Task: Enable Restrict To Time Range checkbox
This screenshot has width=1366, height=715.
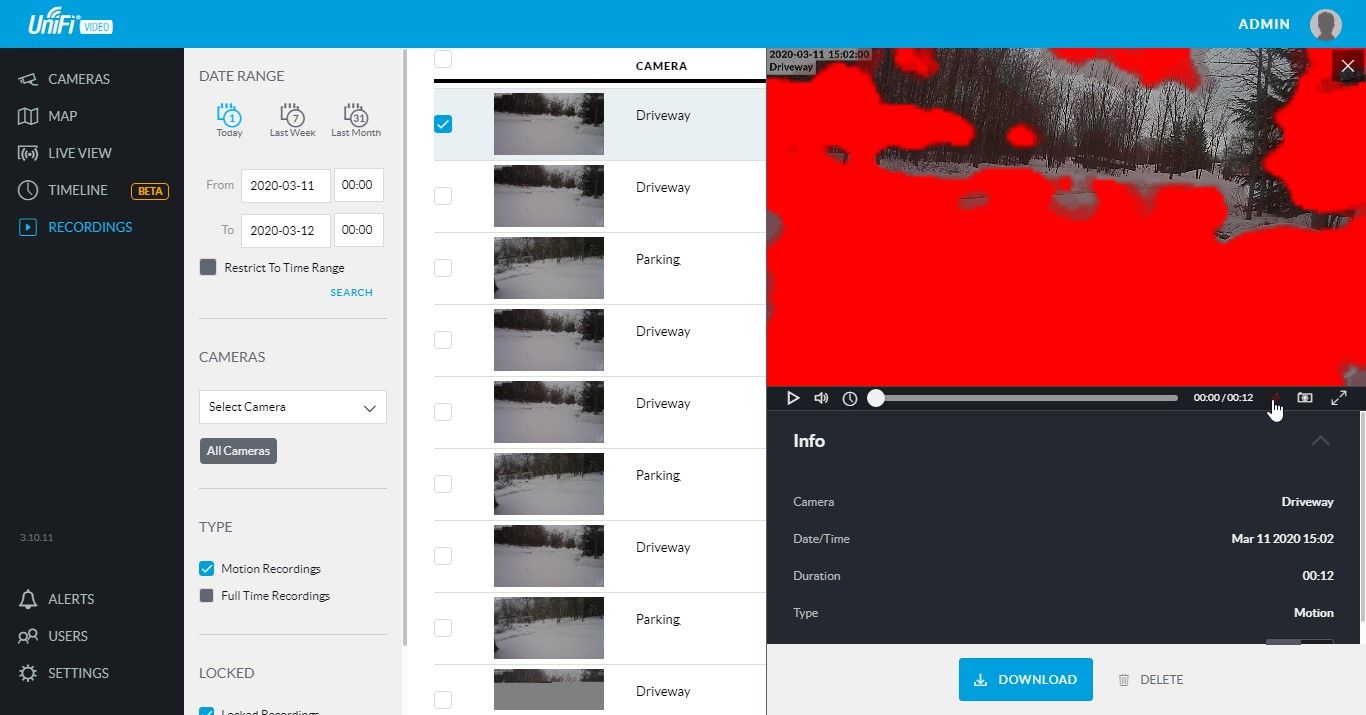Action: [x=208, y=267]
